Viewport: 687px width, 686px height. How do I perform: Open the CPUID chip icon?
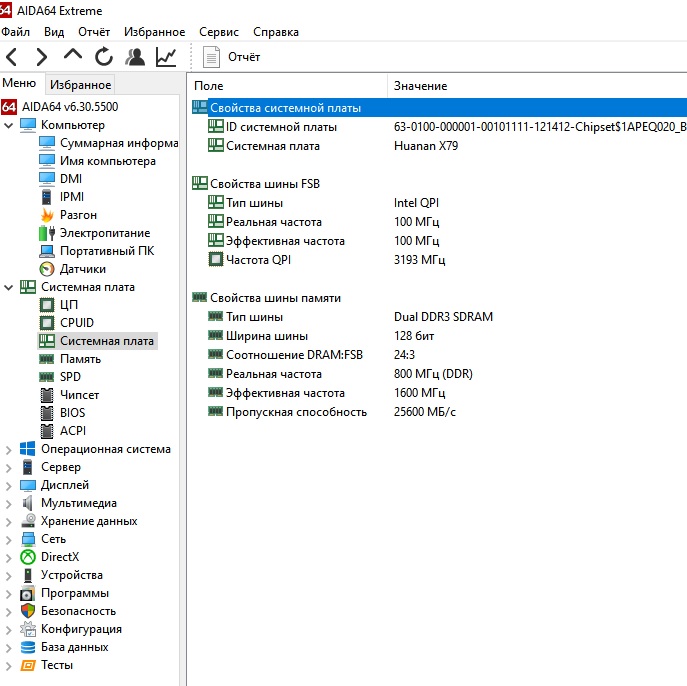[x=47, y=322]
